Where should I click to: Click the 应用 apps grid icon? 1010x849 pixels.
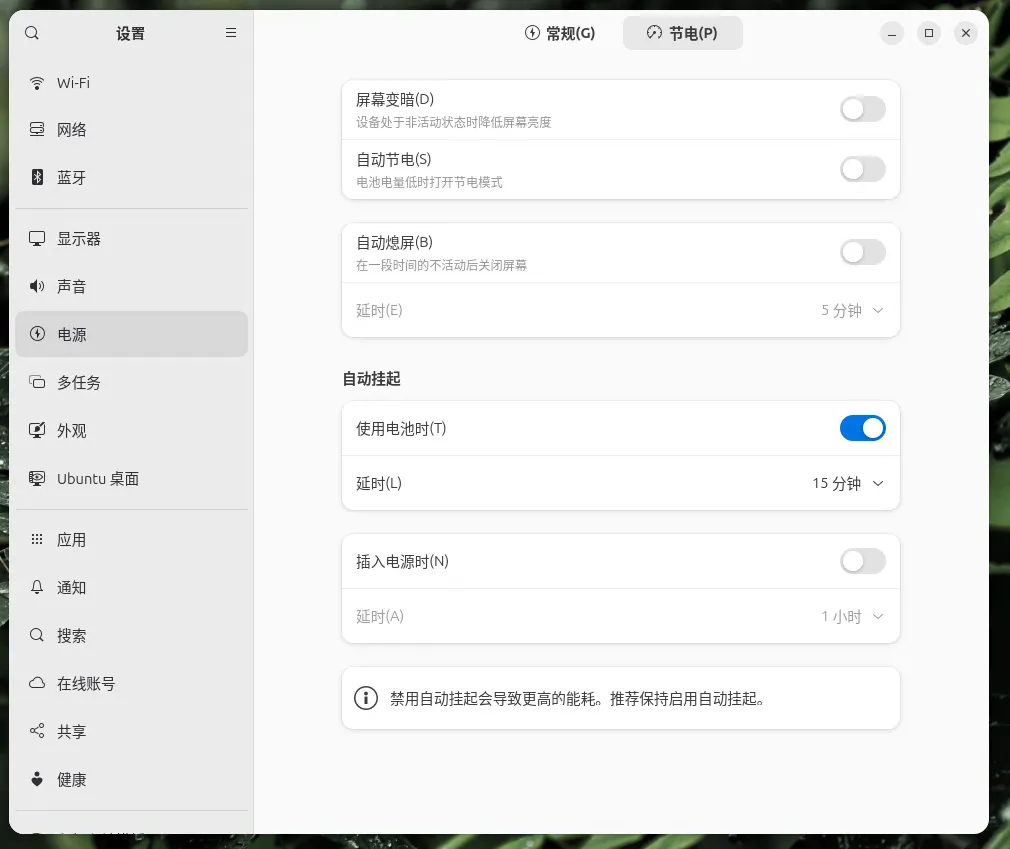37,539
